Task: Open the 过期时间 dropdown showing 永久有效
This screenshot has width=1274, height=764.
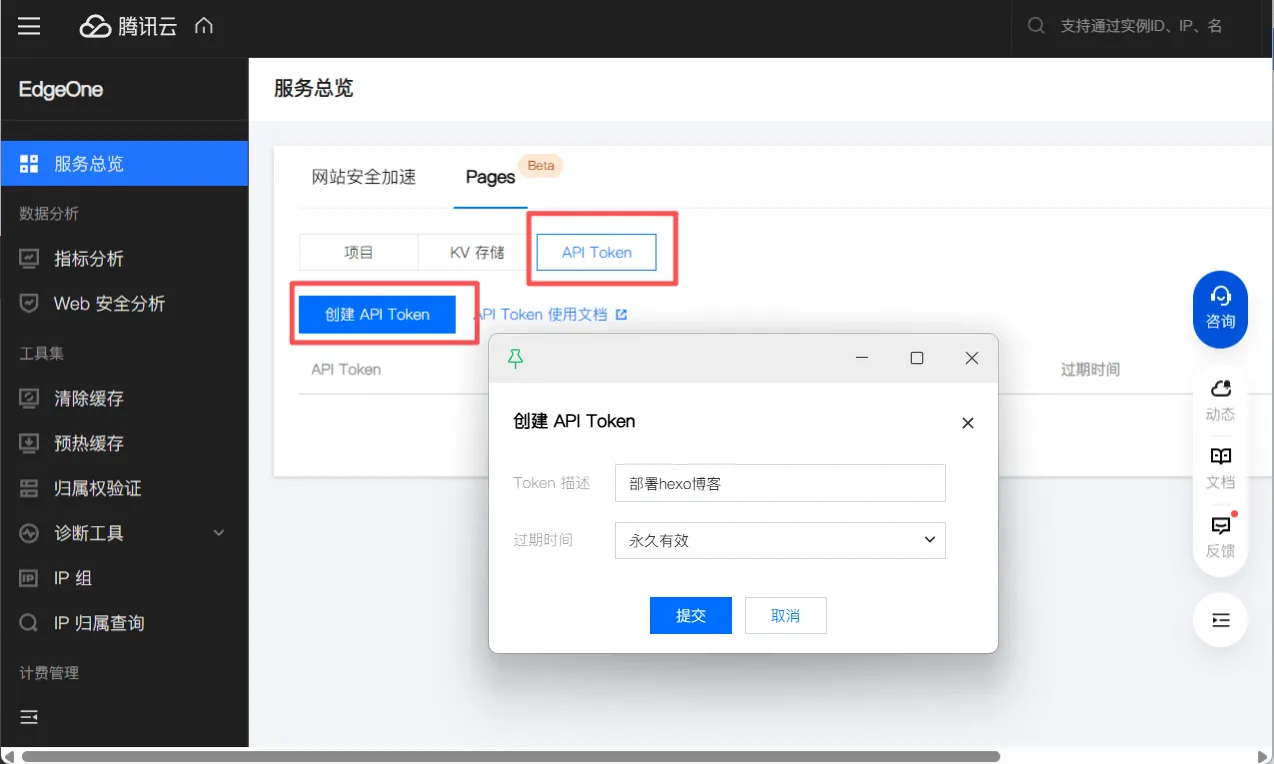Action: click(780, 540)
